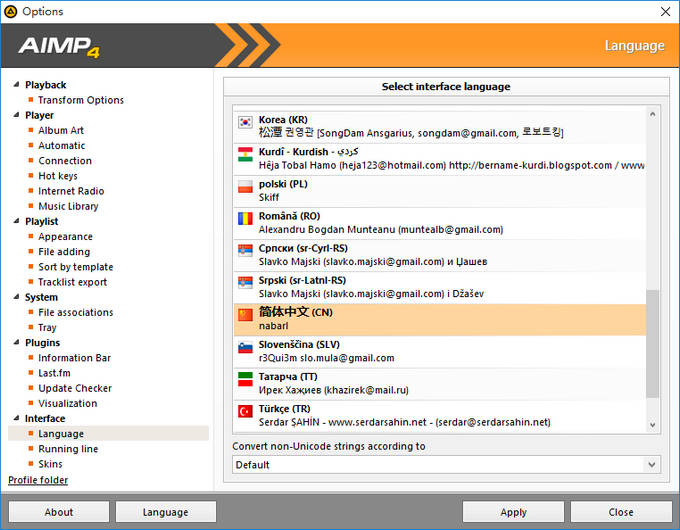Click the Turkish flag icon
The width and height of the screenshot is (680, 530).
coord(245,411)
